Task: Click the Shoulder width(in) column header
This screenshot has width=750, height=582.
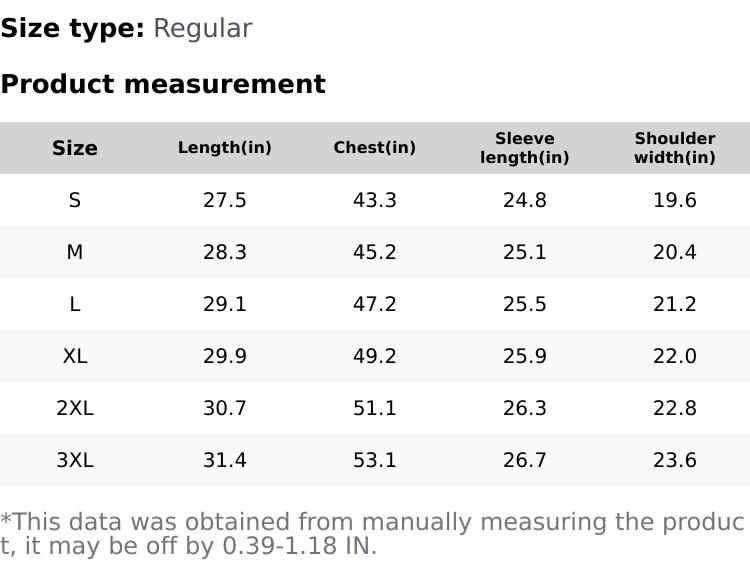Action: point(675,148)
